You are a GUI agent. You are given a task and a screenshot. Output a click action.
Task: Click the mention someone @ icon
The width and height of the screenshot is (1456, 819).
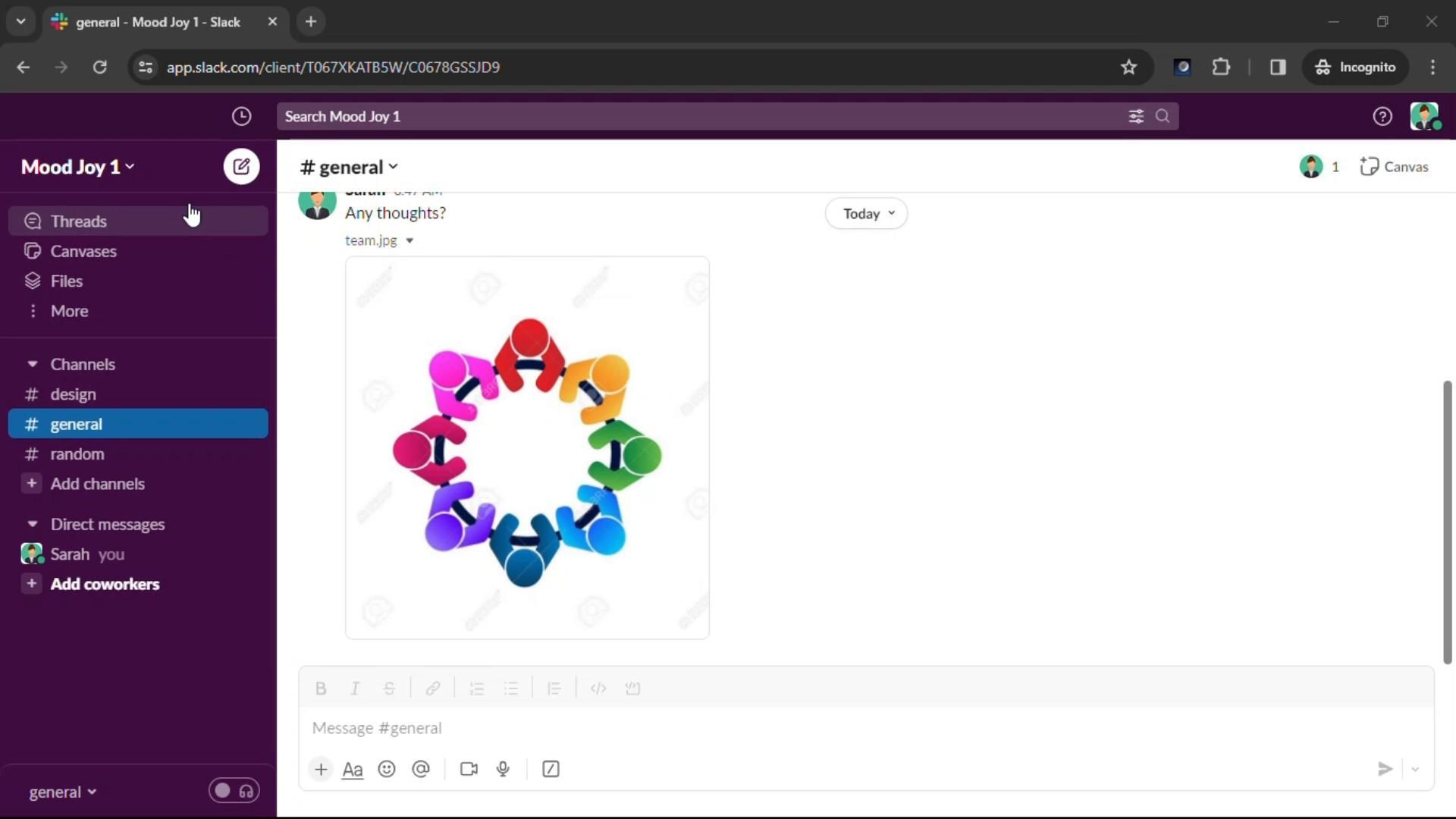pos(421,769)
